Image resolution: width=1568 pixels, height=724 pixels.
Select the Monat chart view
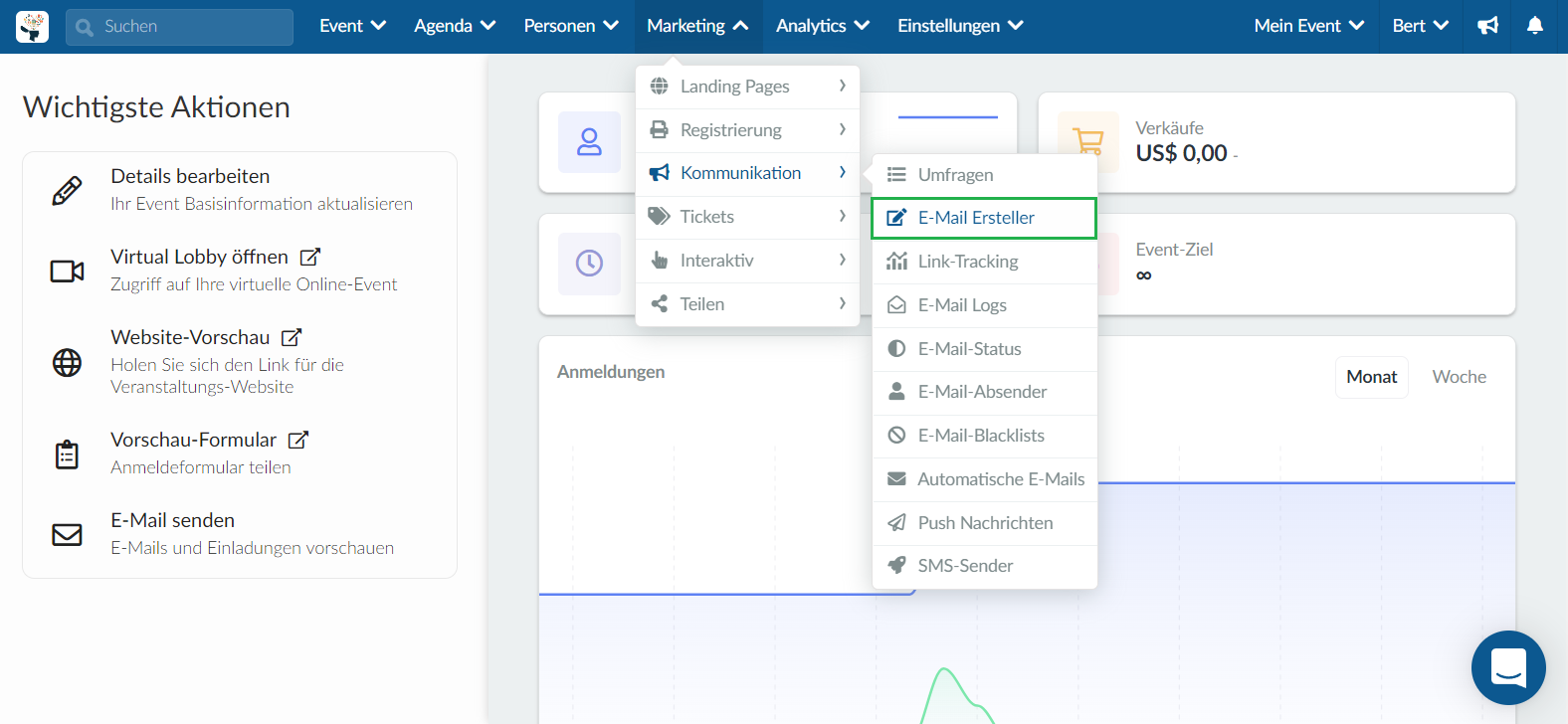point(1371,377)
